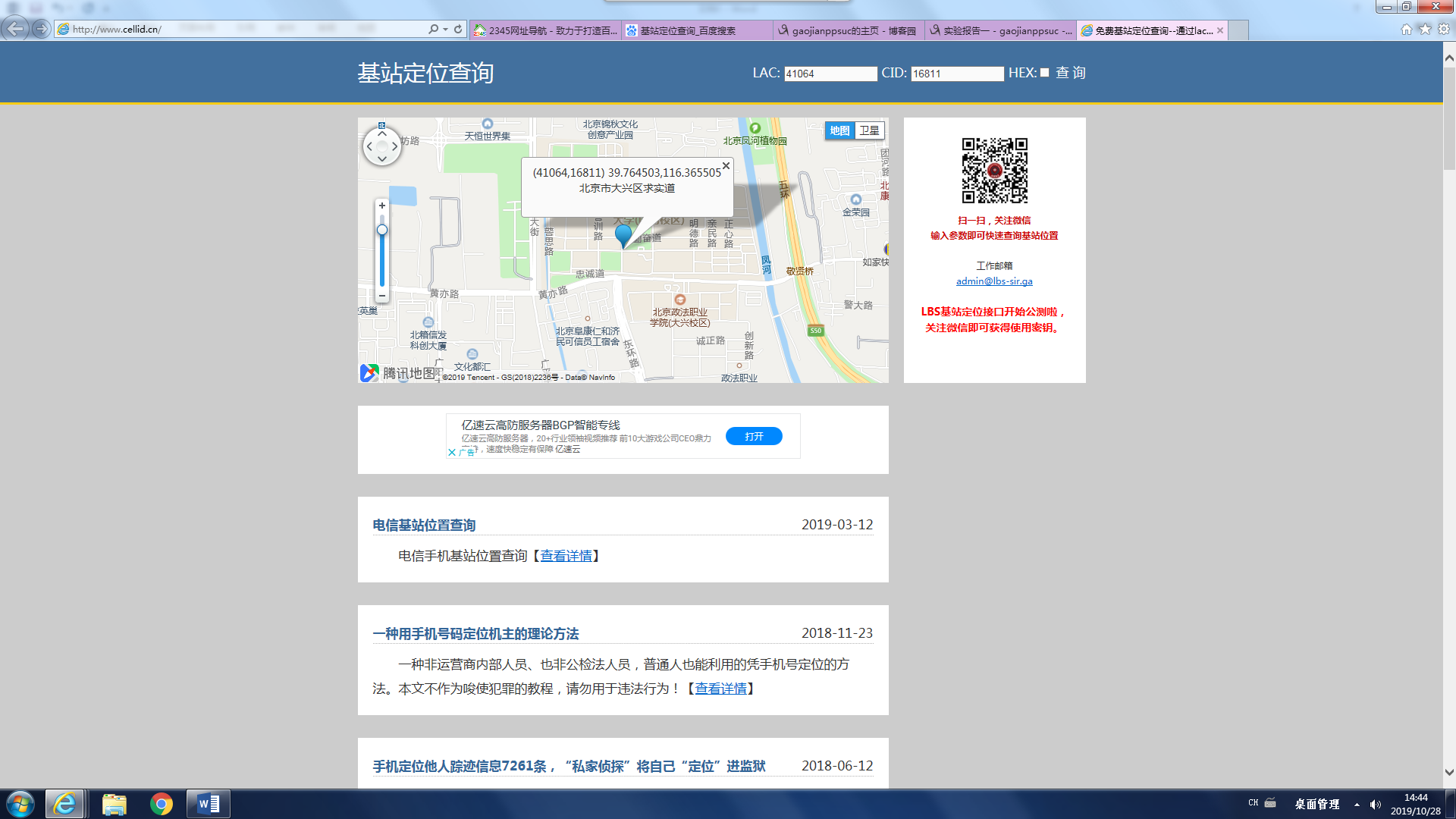The width and height of the screenshot is (1456, 819).
Task: Switch map to 地图 map view
Action: click(x=839, y=130)
